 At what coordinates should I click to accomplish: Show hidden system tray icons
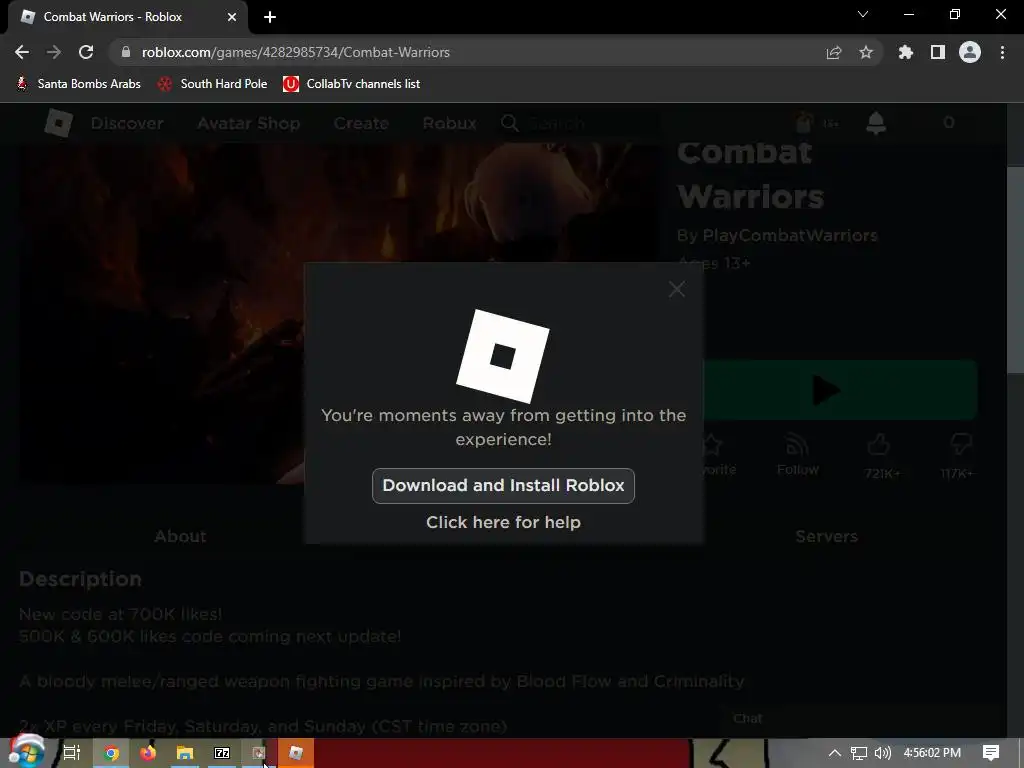835,753
